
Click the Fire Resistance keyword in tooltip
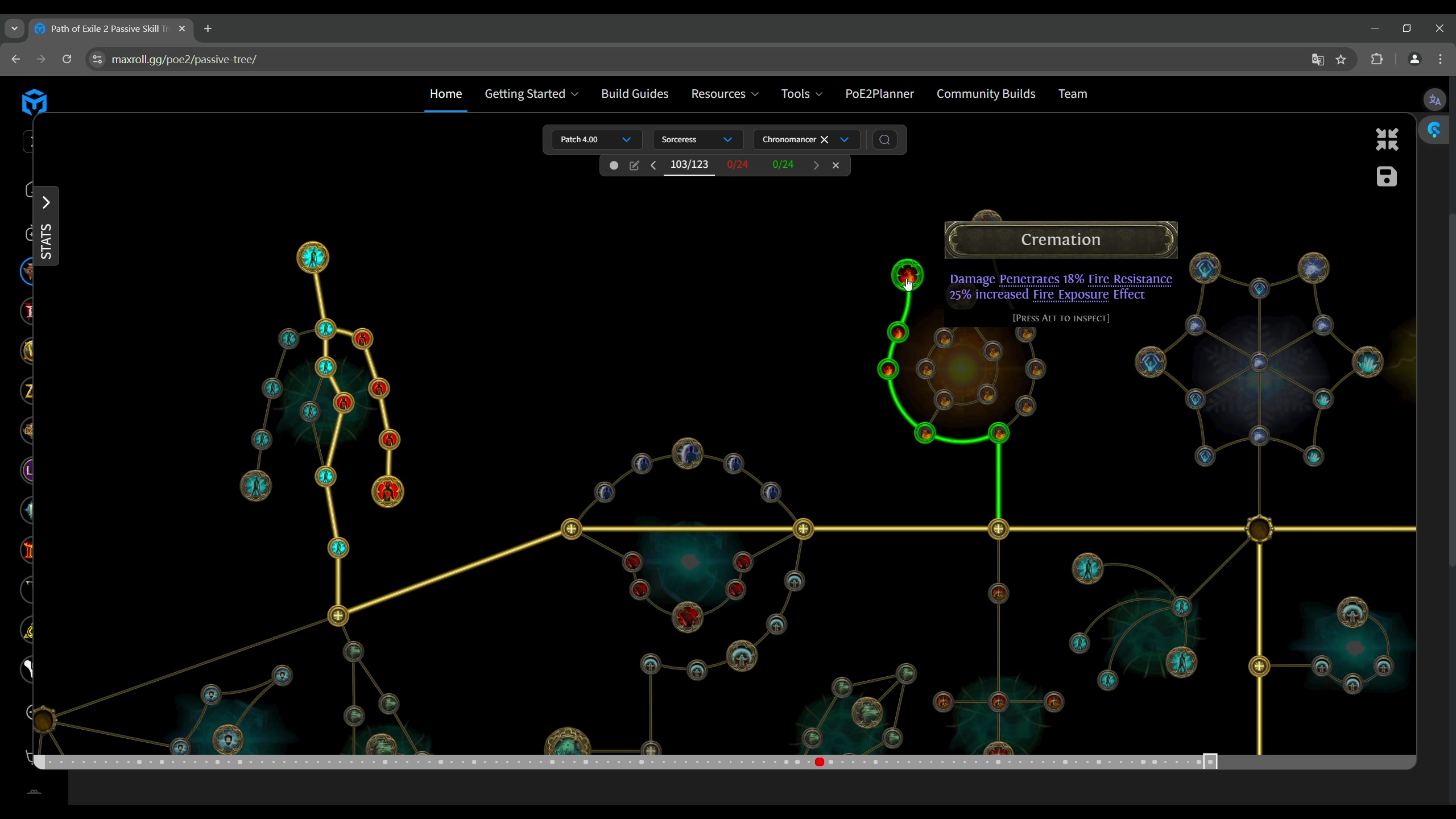coord(1130,279)
